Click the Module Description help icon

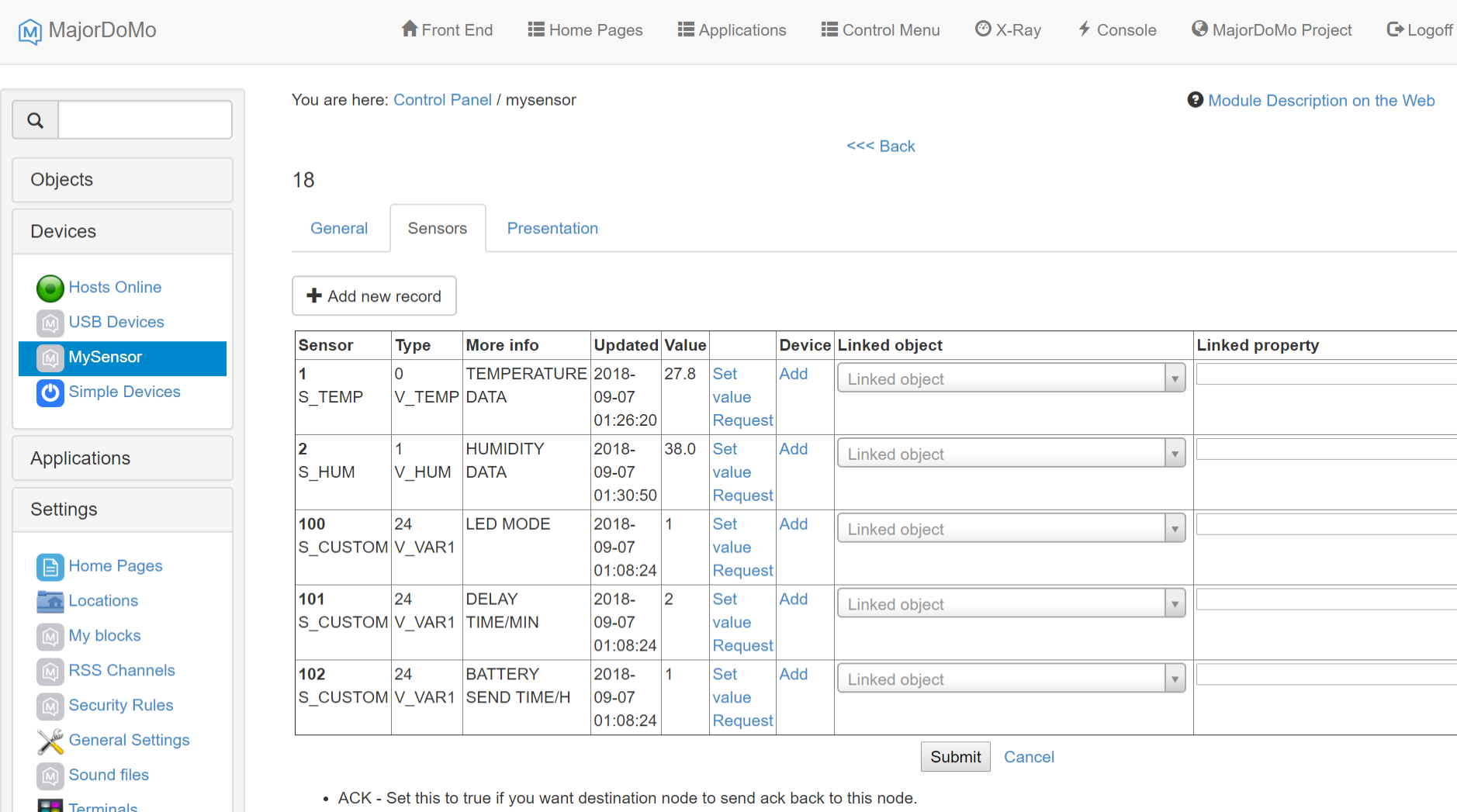1195,100
